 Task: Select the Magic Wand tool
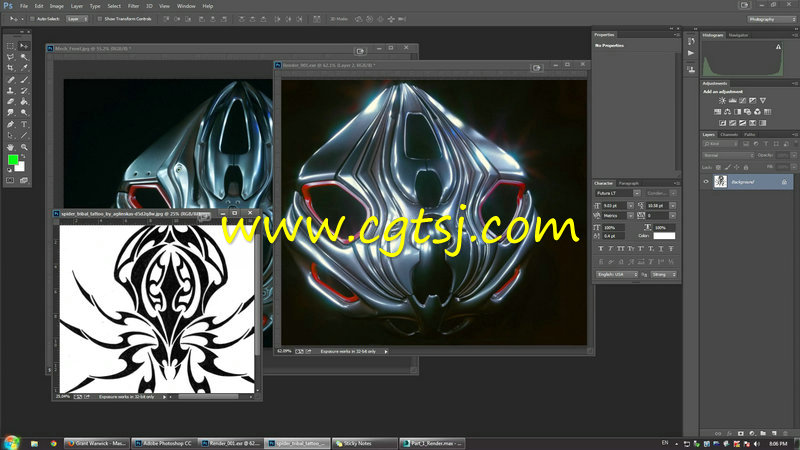24,57
